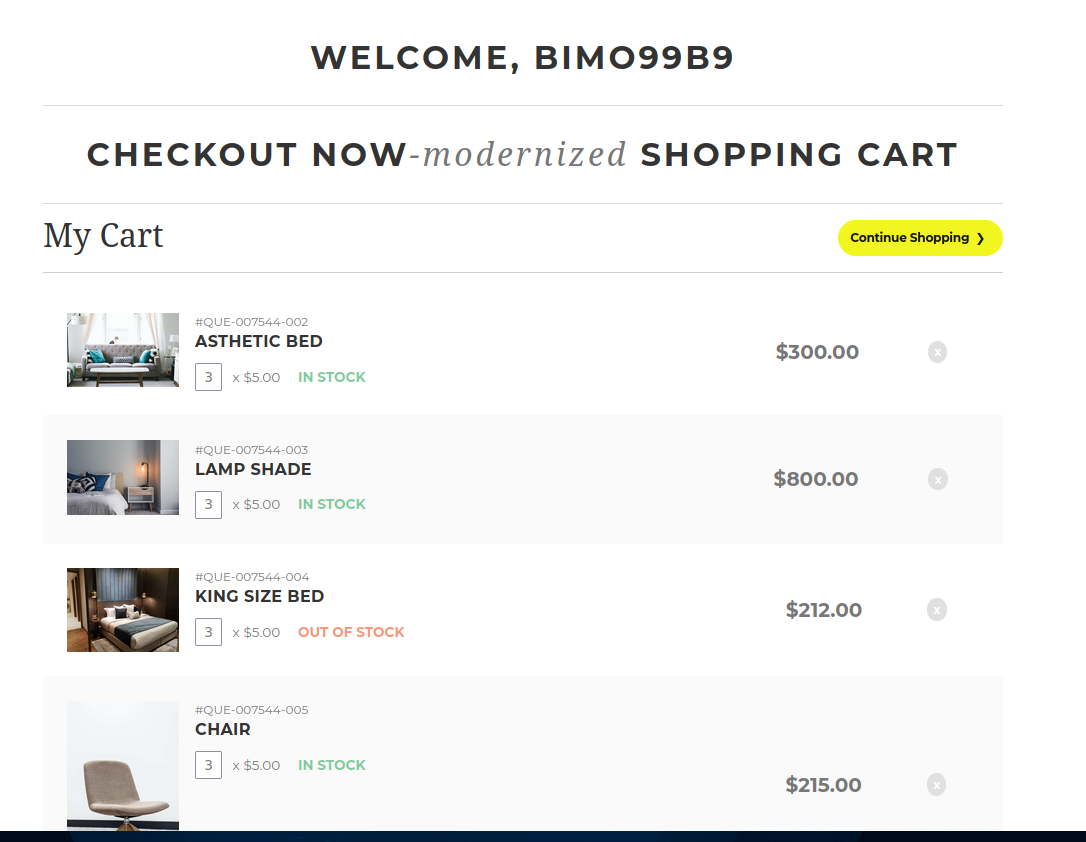This screenshot has height=842, width=1086.
Task: Select the KING SIZE BED title
Action: (x=260, y=596)
